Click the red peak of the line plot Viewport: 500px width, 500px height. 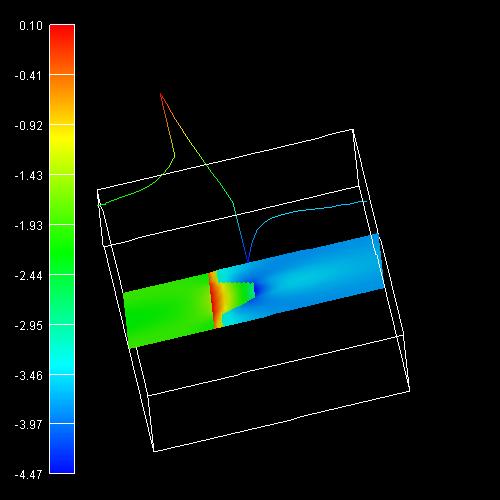(x=161, y=95)
